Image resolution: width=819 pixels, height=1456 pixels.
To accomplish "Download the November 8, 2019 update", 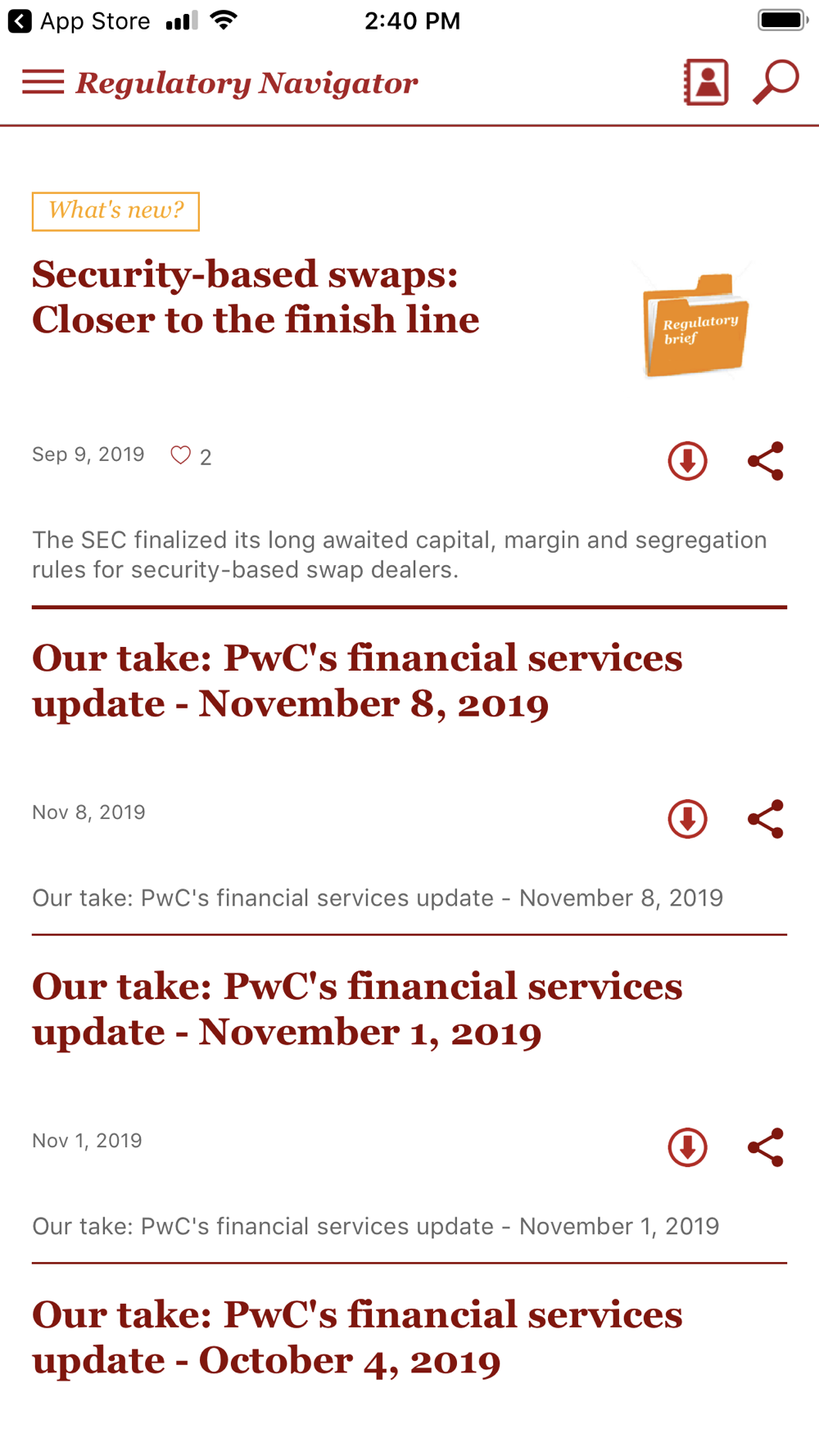I will click(687, 819).
